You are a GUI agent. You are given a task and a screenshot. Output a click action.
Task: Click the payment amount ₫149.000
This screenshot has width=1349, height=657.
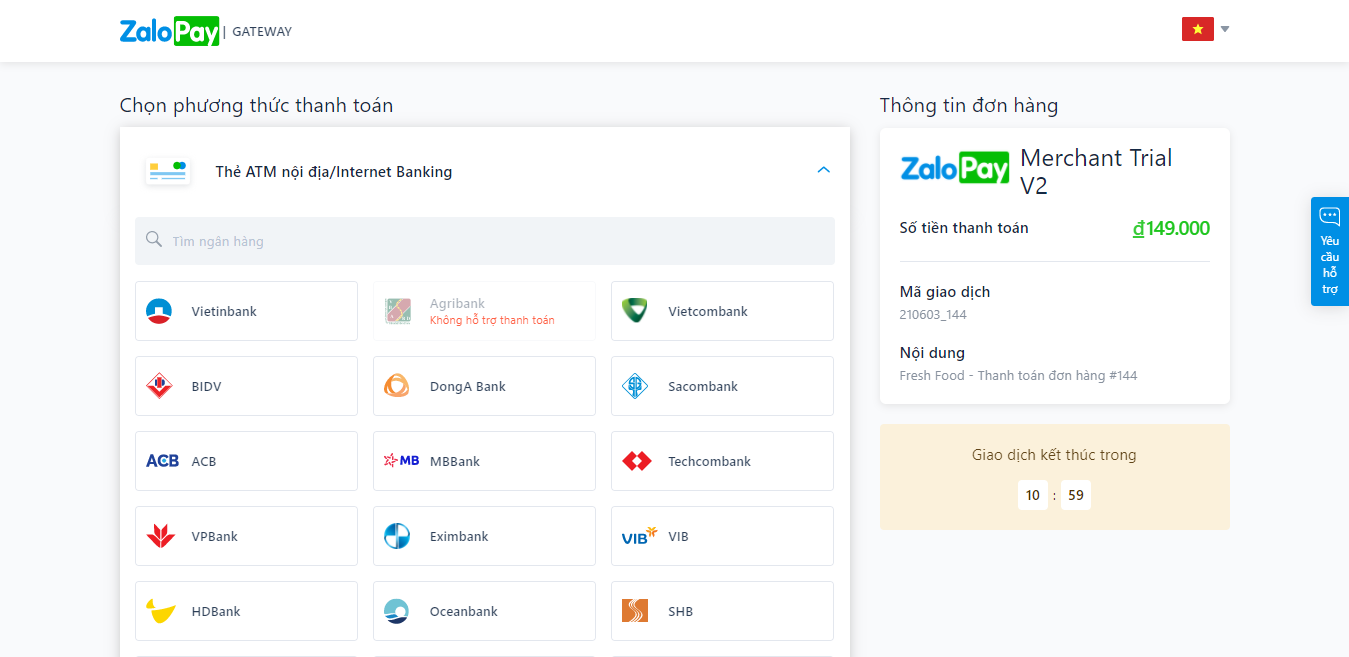click(1171, 228)
